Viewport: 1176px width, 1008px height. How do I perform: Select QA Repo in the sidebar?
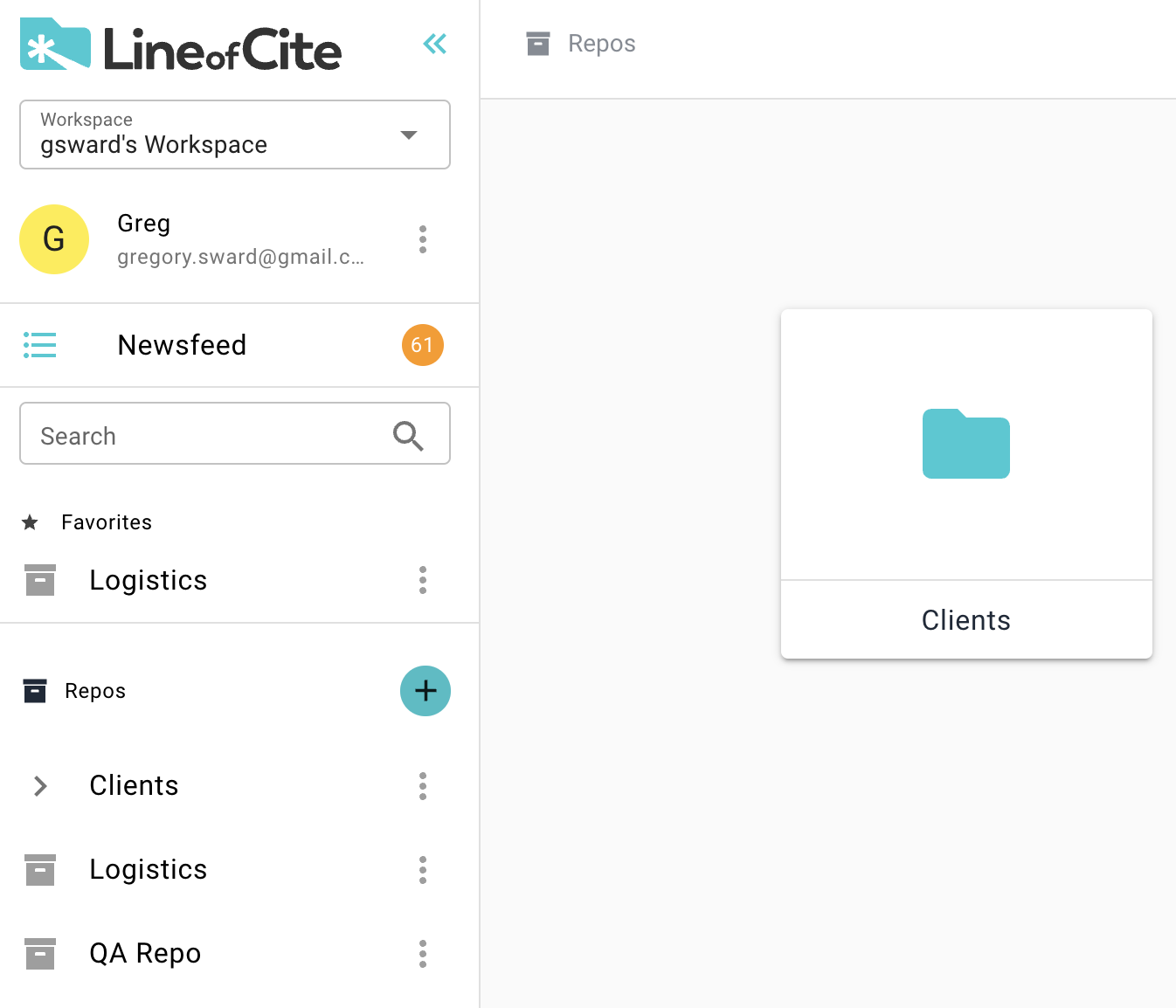[x=145, y=954]
